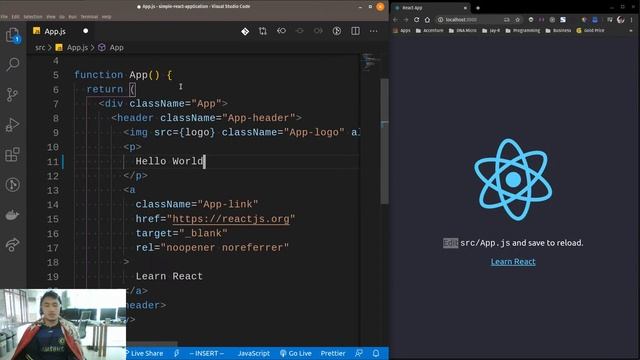Open the Edit menu in VS Code
The image size is (640, 360).
coord(16,17)
